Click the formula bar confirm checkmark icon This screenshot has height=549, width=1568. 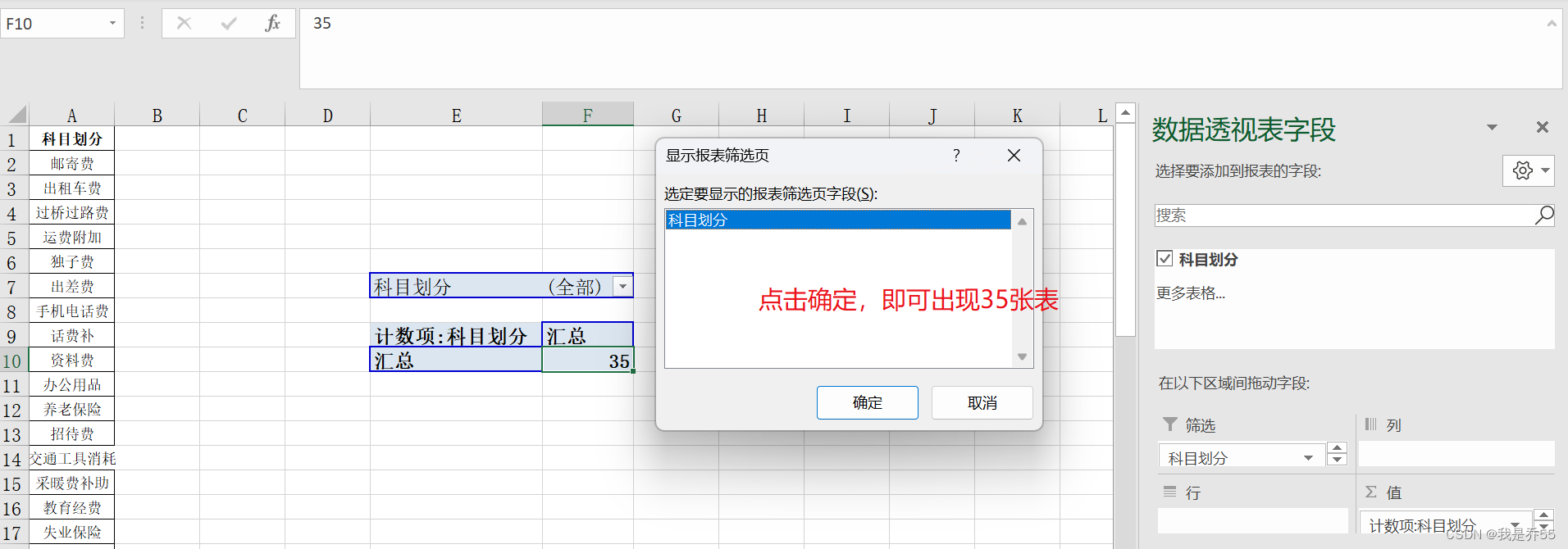point(229,24)
